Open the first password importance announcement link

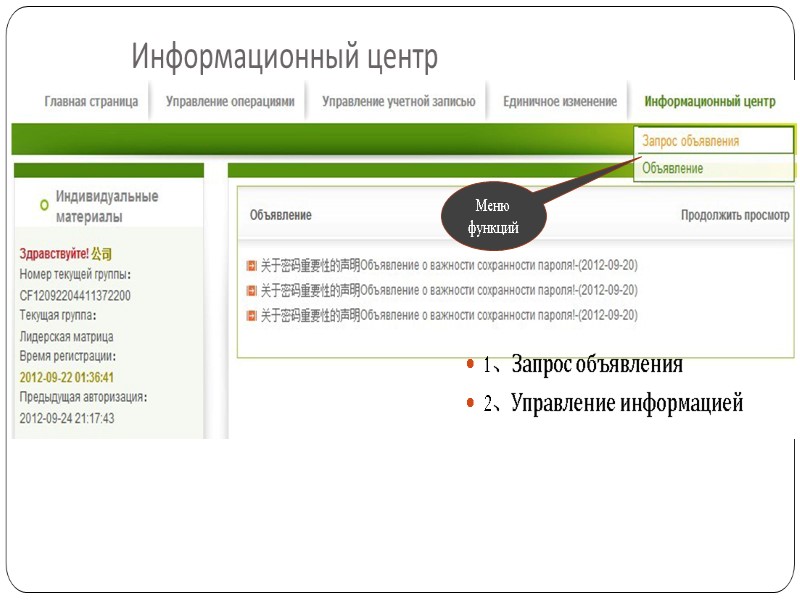(450, 264)
